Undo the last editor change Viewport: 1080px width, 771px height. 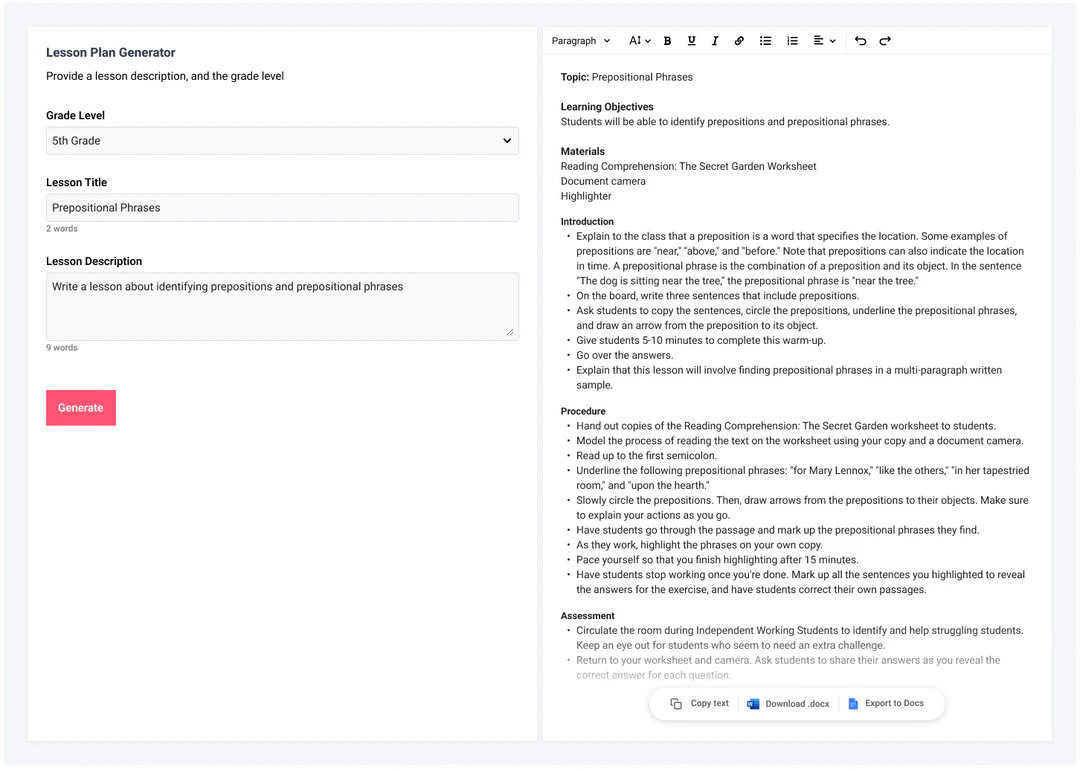click(860, 41)
